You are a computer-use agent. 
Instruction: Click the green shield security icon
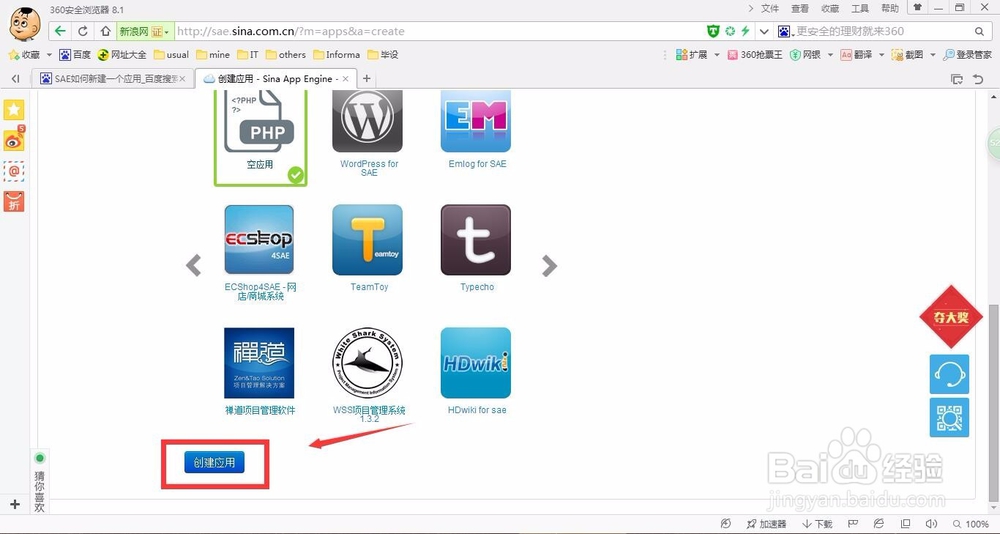714,31
